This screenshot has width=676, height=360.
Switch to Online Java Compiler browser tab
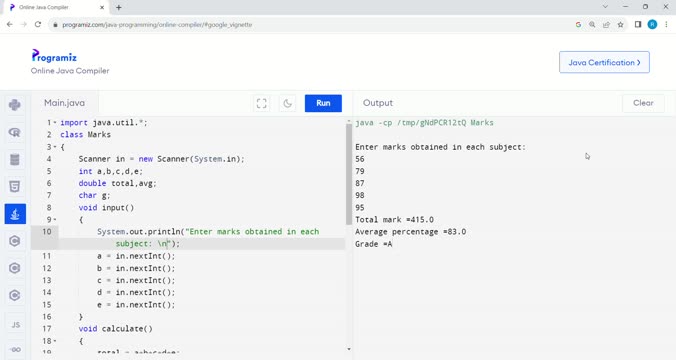pyautogui.click(x=56, y=7)
